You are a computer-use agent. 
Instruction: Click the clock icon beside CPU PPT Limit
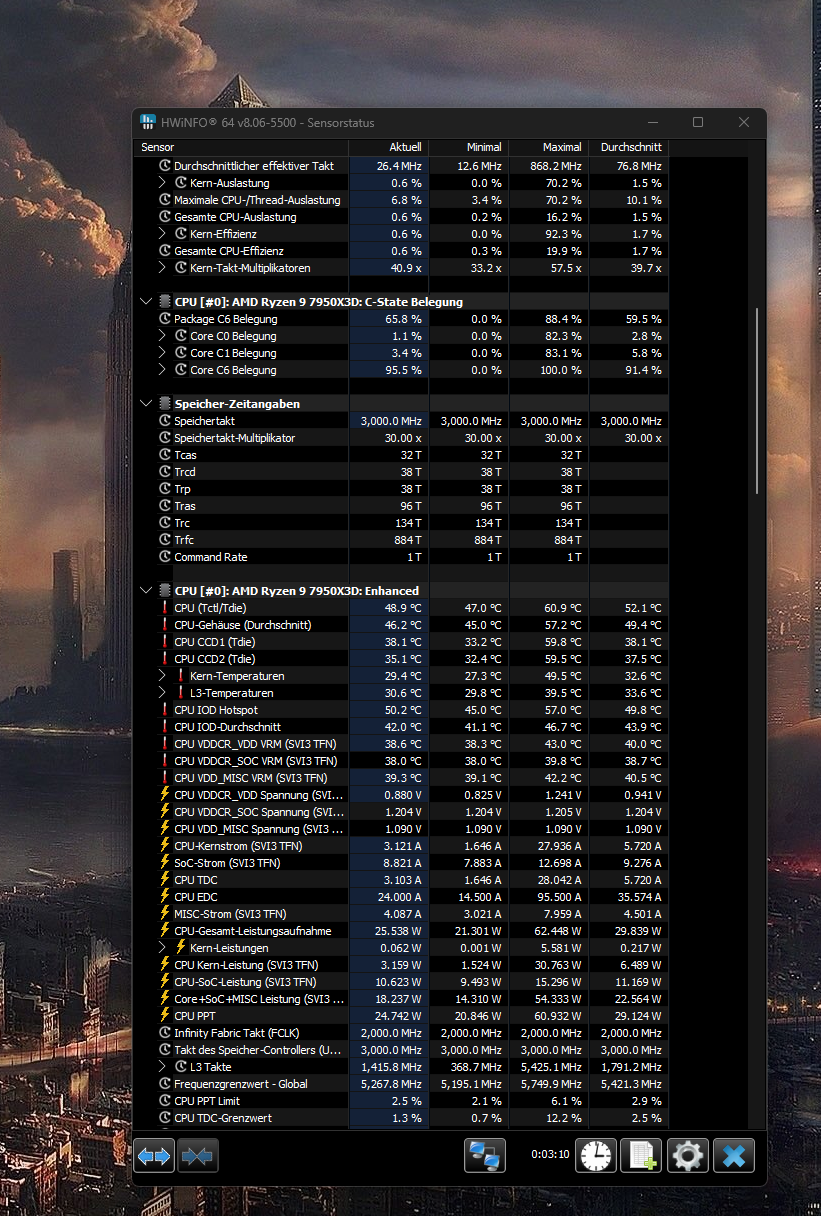(x=166, y=1101)
